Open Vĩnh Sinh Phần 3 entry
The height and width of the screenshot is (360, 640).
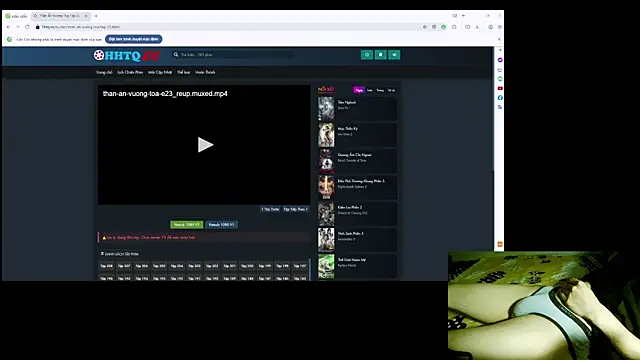point(357,240)
